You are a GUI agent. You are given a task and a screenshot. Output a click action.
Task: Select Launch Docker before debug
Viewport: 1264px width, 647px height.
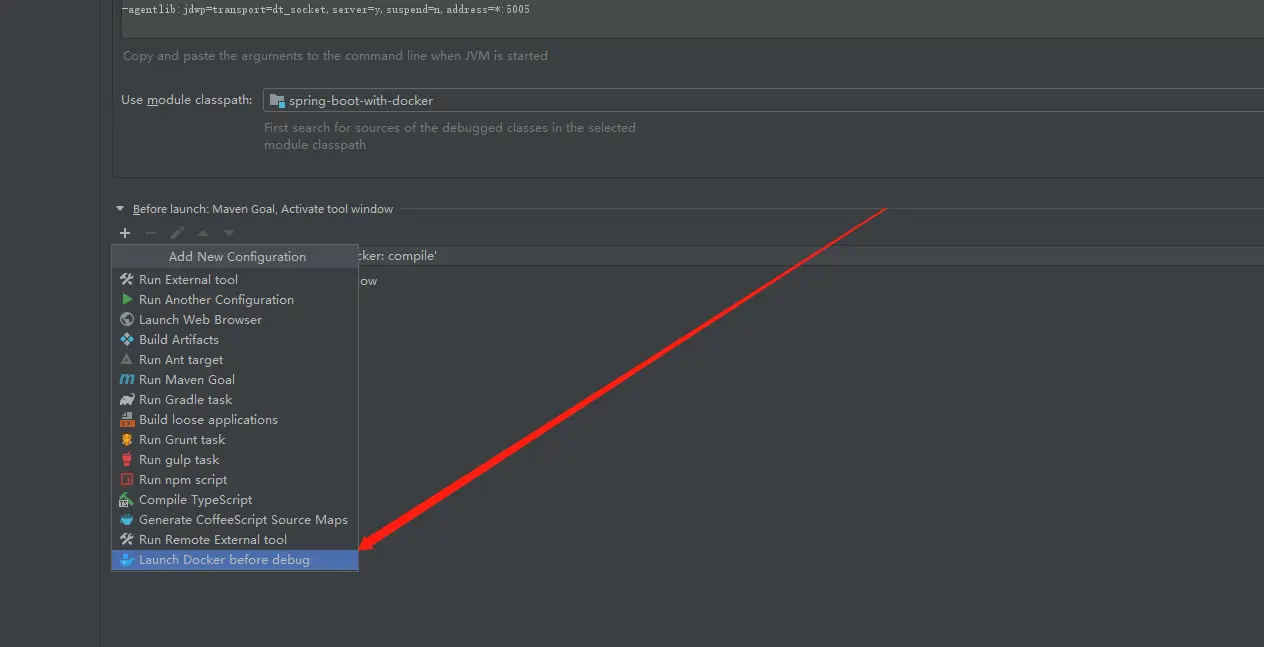click(x=235, y=560)
